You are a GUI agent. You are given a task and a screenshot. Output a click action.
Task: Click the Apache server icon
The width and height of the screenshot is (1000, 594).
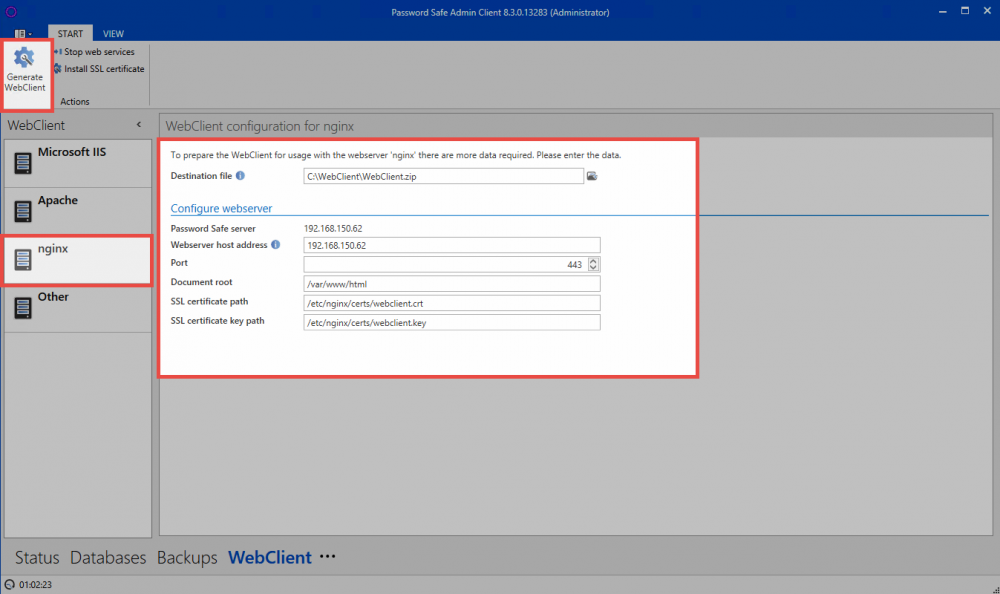23,211
